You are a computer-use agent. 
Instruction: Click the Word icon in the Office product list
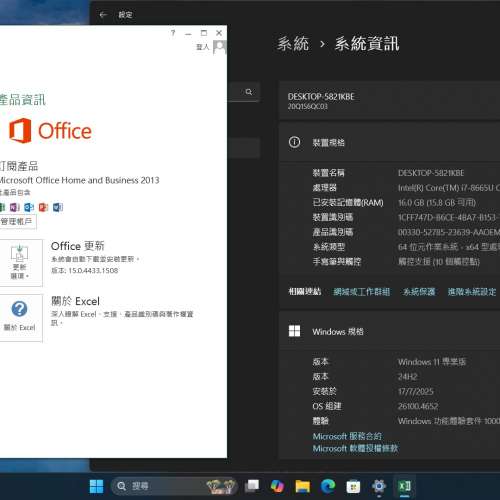pyautogui.click(x=58, y=207)
